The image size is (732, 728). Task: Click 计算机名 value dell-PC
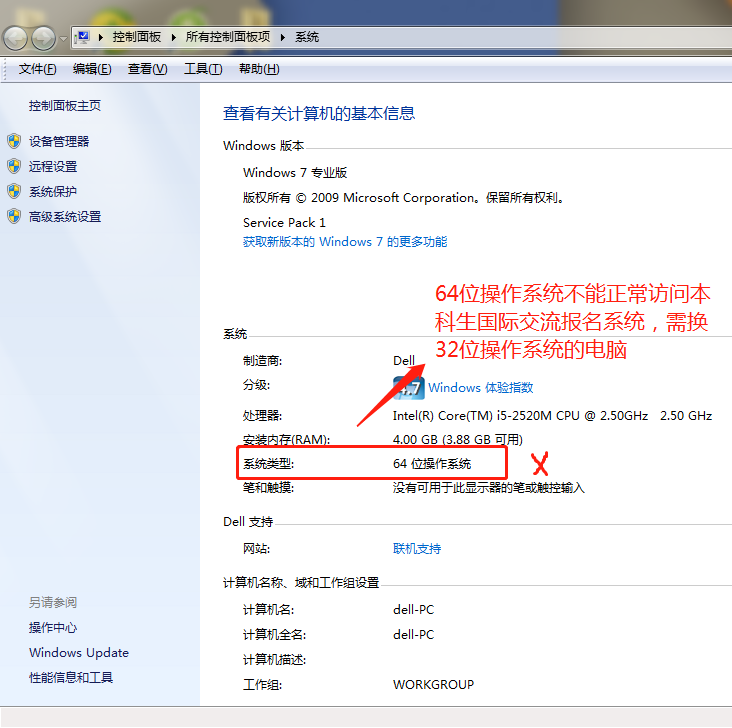[x=414, y=610]
